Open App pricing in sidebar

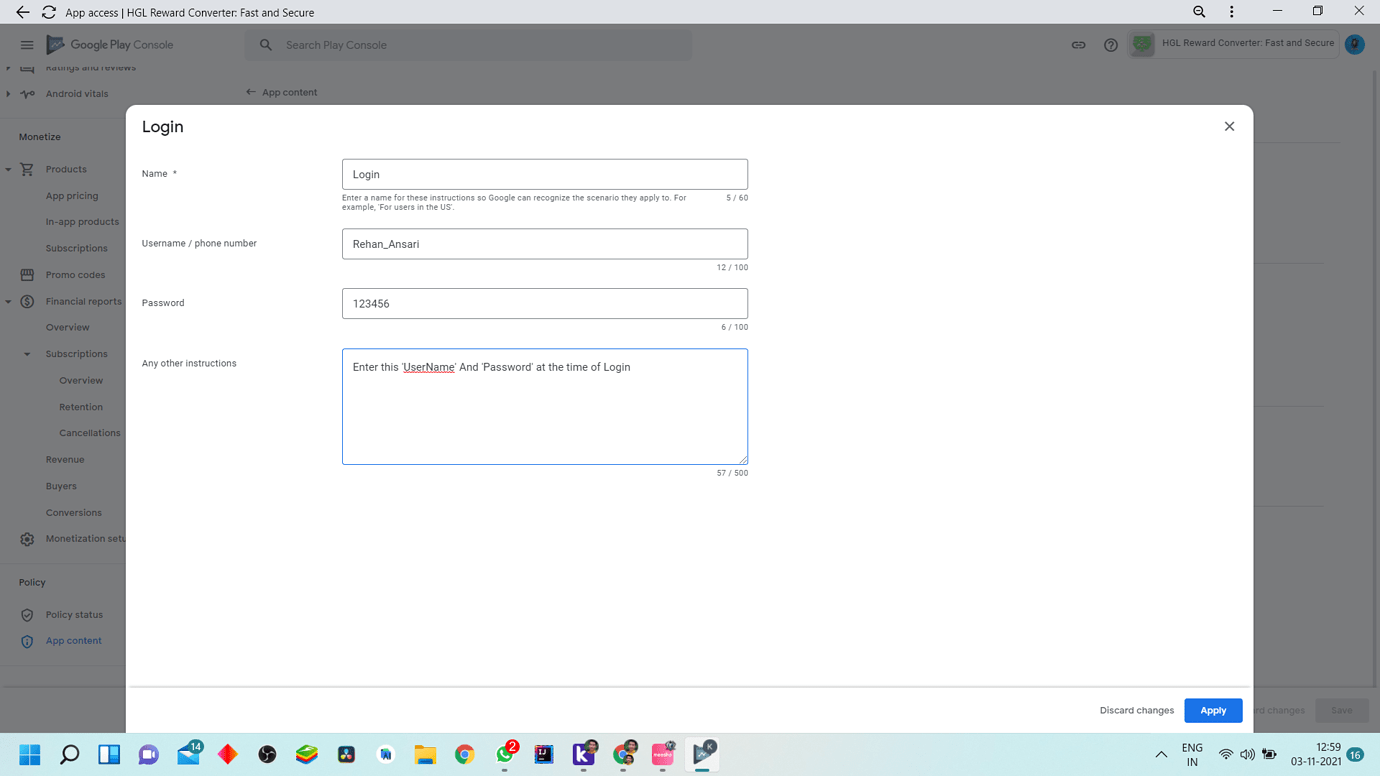tap(72, 196)
